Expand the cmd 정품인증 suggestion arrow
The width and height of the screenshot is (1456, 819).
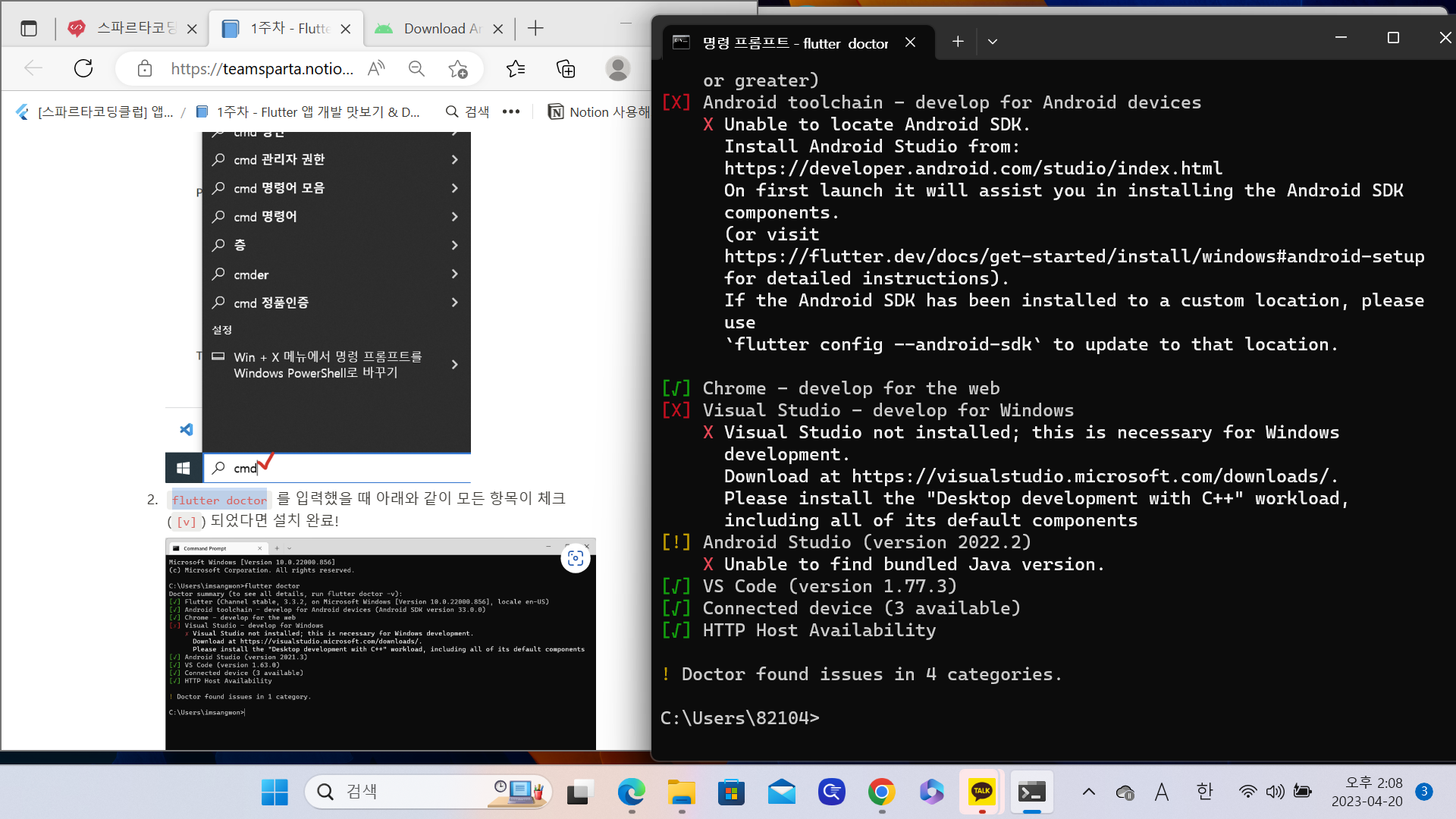[454, 303]
